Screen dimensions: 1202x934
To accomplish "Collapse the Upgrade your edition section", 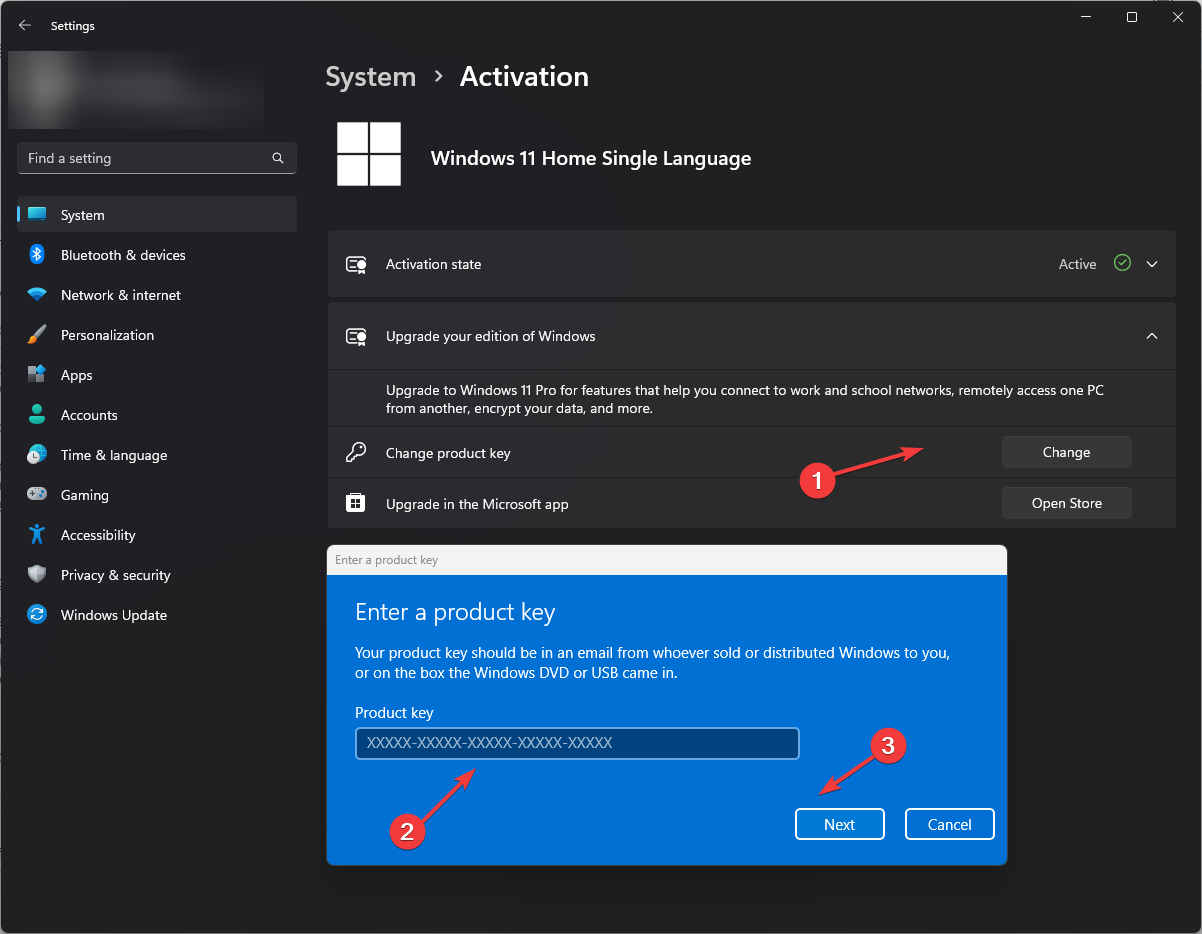I will click(1152, 336).
